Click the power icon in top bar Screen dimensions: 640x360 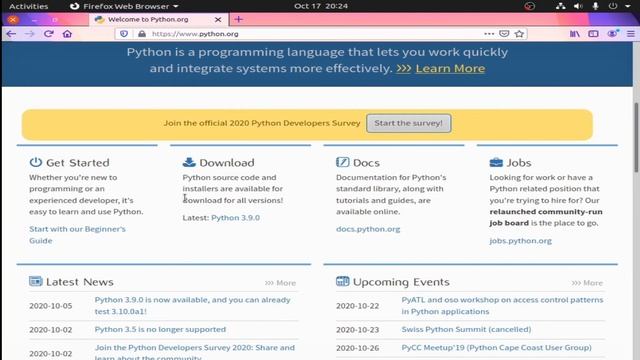pyautogui.click(x=613, y=6)
